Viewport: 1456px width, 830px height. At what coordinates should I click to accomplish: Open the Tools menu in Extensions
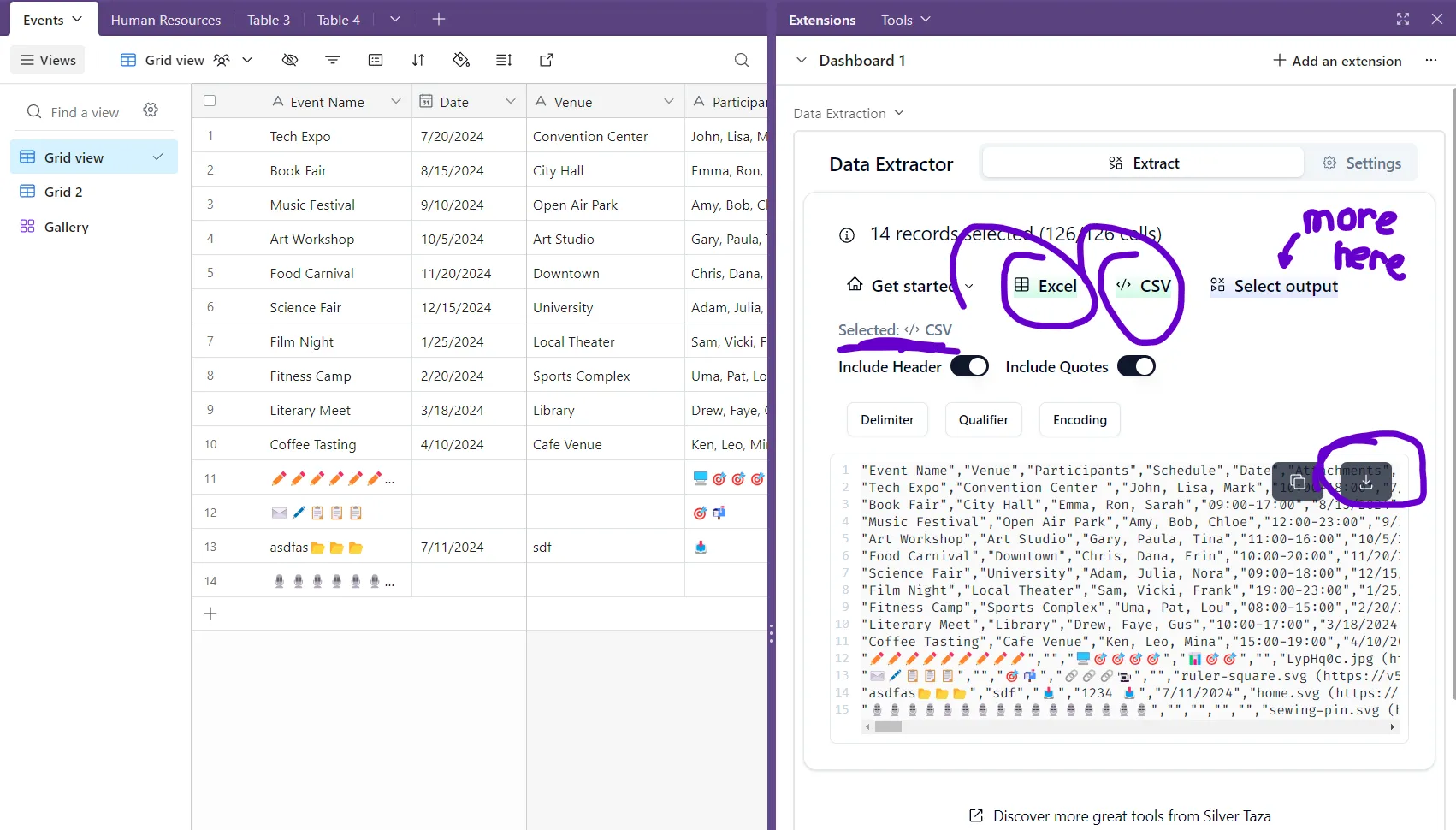904,19
